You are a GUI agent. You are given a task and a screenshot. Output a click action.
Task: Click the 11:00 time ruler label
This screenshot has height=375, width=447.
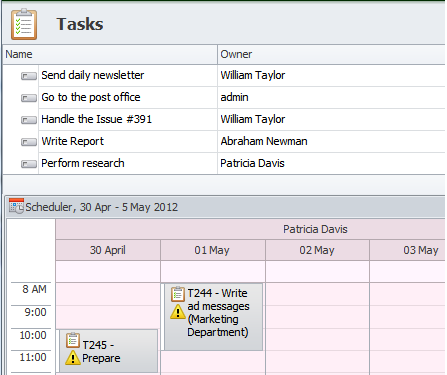click(33, 357)
